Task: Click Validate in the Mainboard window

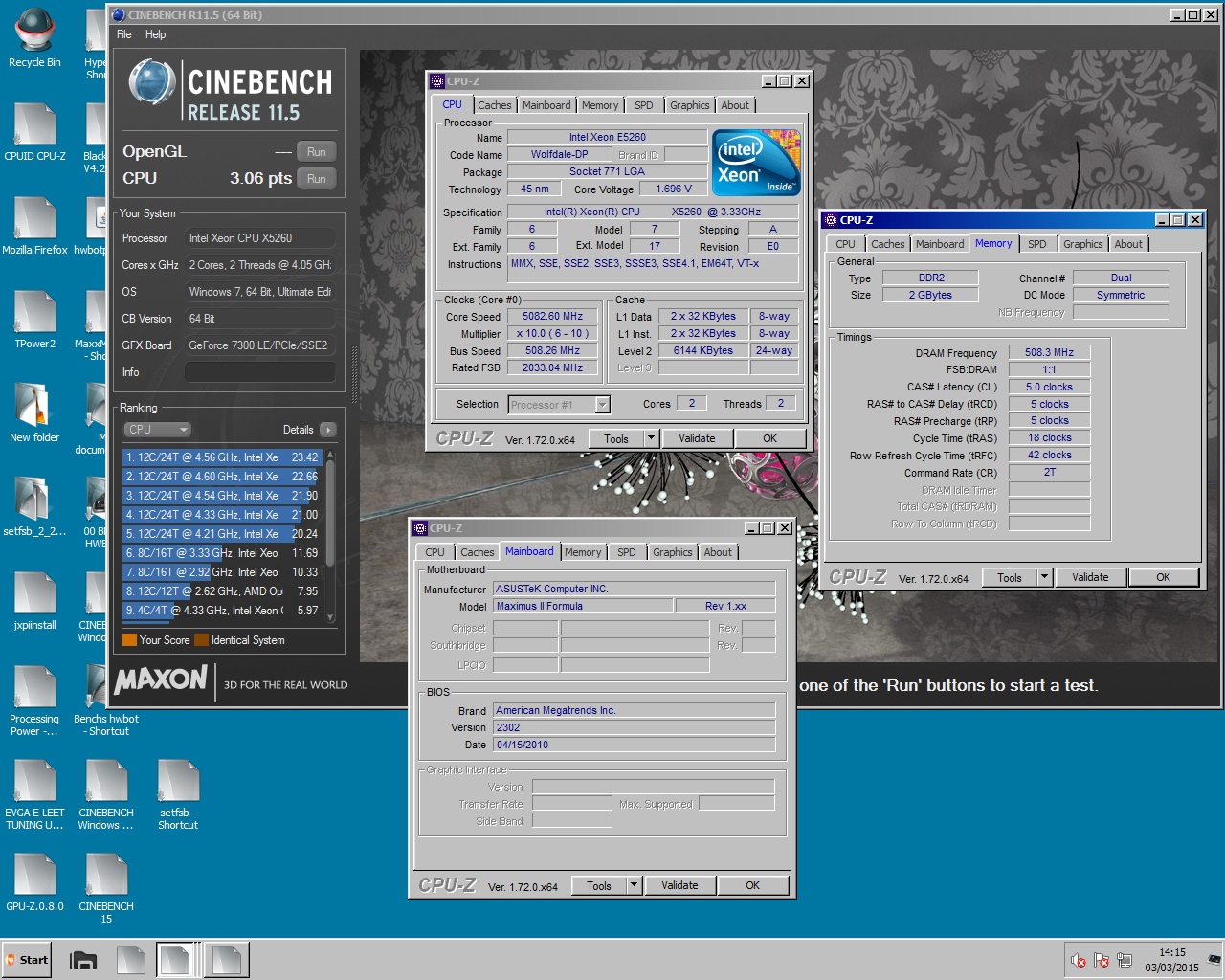Action: pyautogui.click(x=679, y=885)
